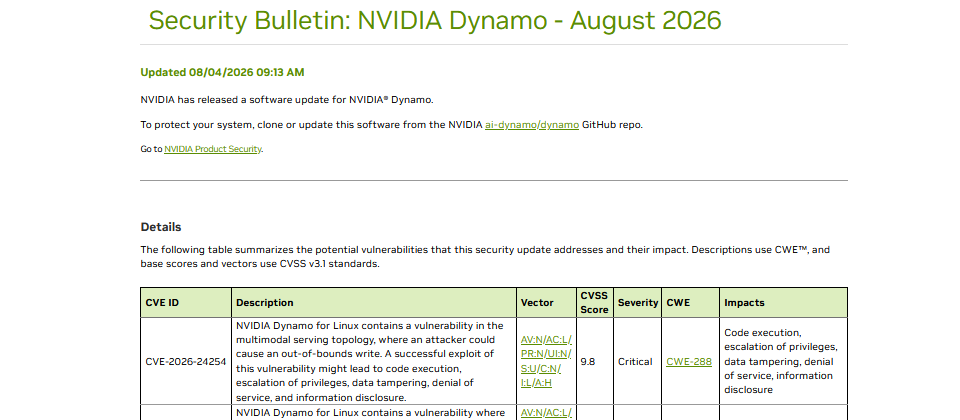Click the Impacts column header
960x420 pixels.
(x=784, y=302)
